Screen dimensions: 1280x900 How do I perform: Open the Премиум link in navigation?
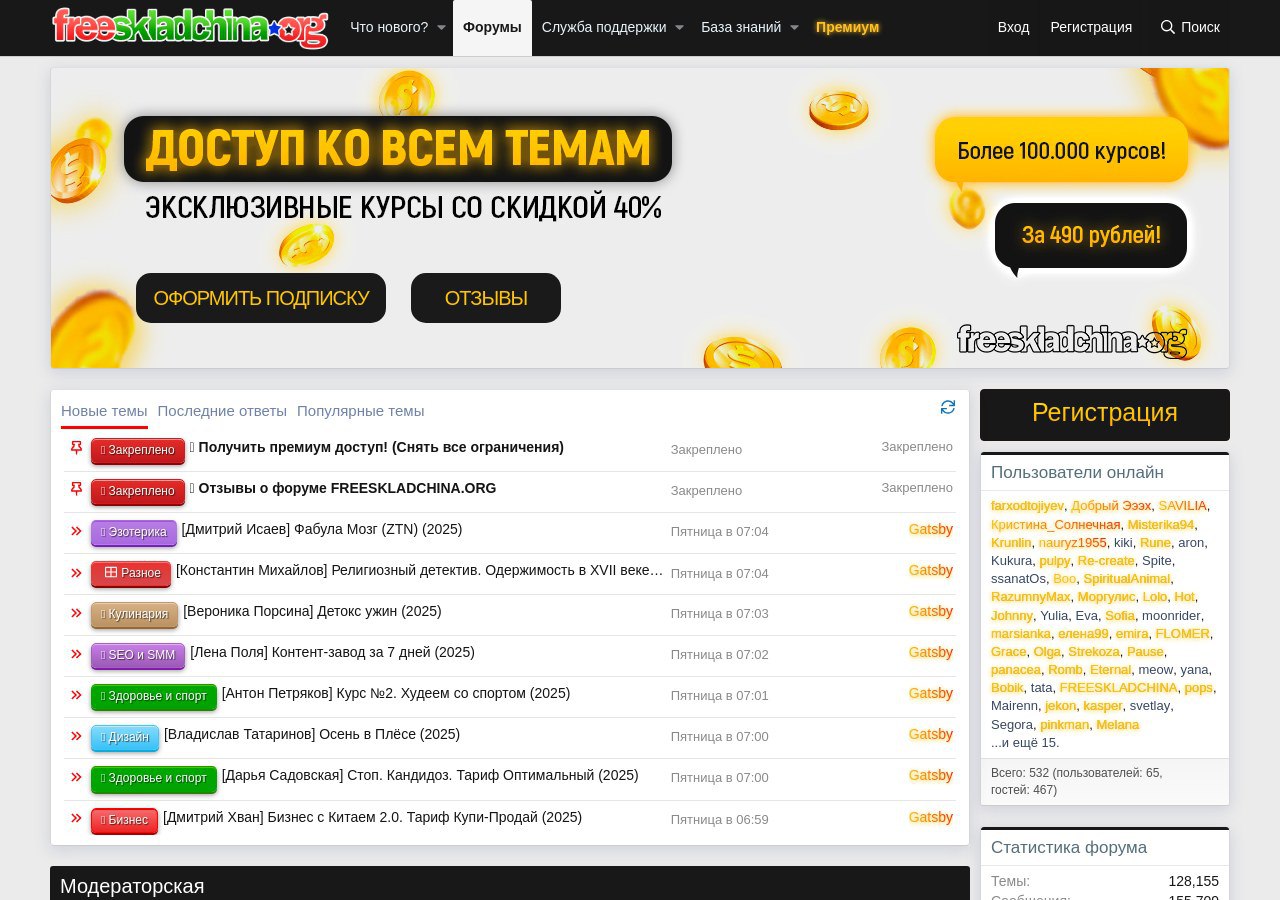pyautogui.click(x=847, y=28)
